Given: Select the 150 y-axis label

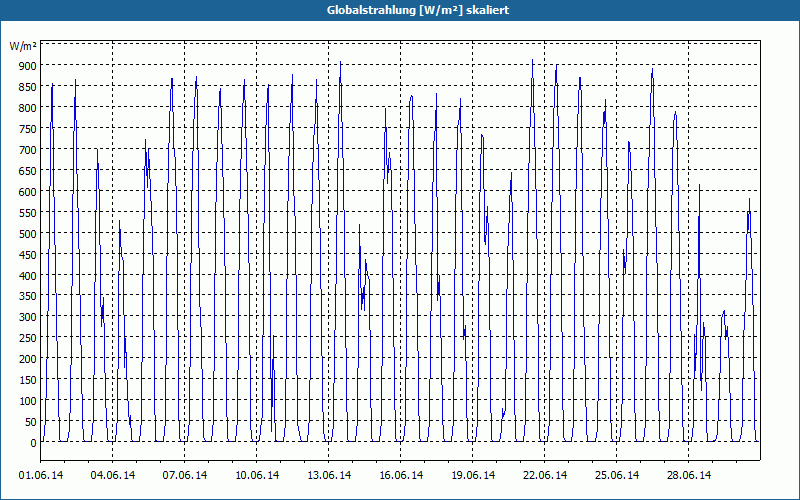Looking at the screenshot, I should [28, 380].
